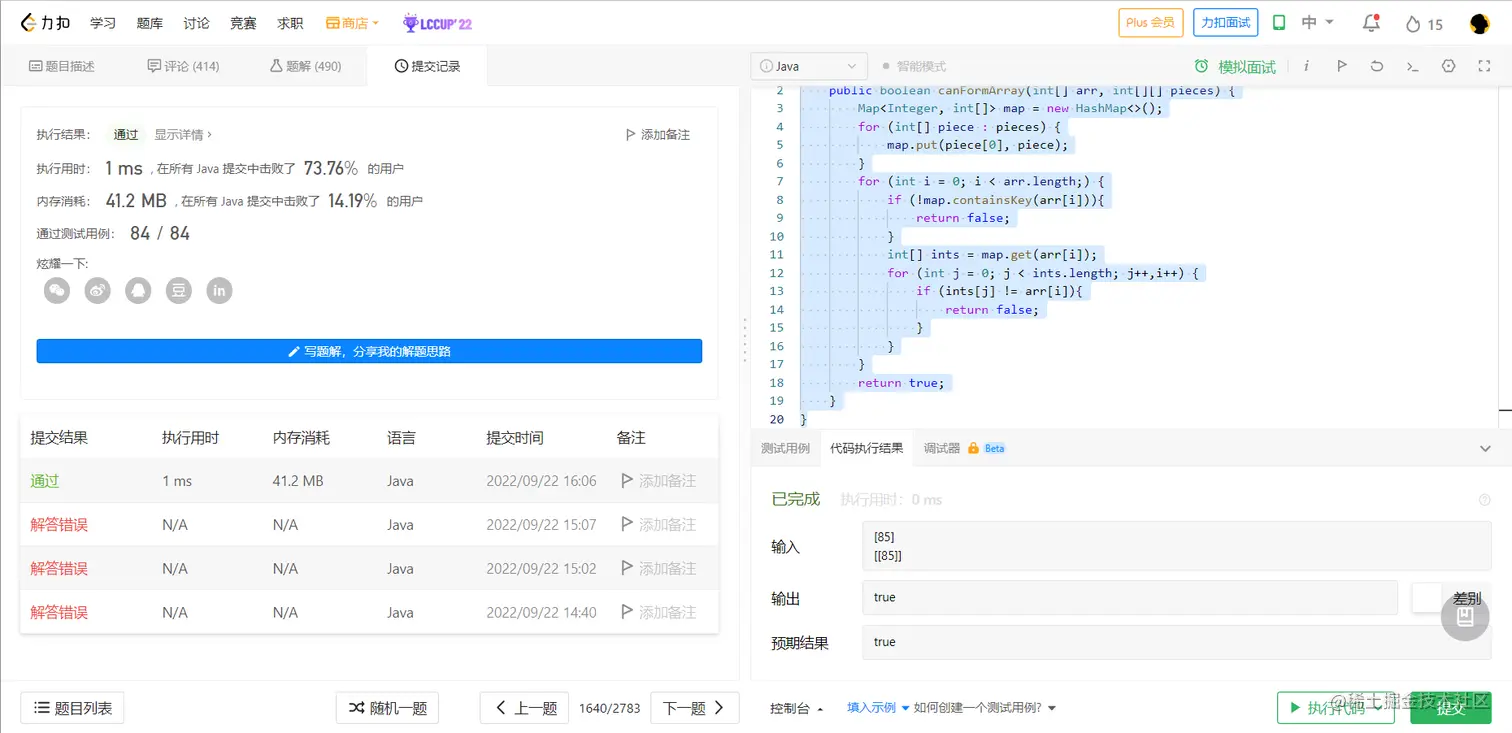Expand 显示详情 result details
The image size is (1512, 733).
click(x=183, y=135)
